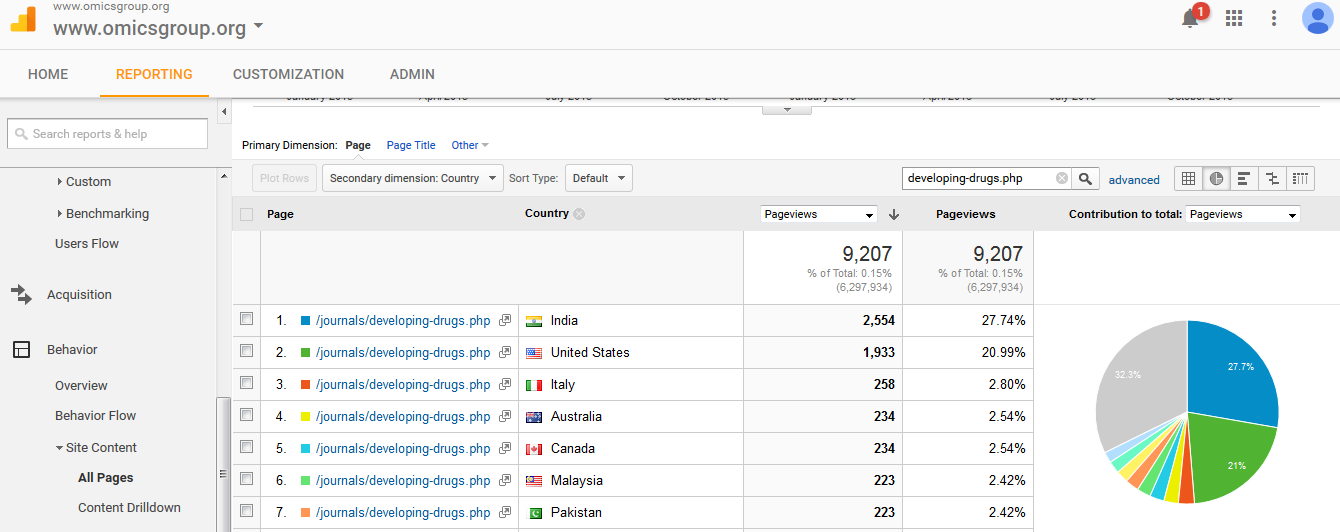Clear the developing-drugs.php filter text
The width and height of the screenshot is (1340, 532).
coord(1061,179)
